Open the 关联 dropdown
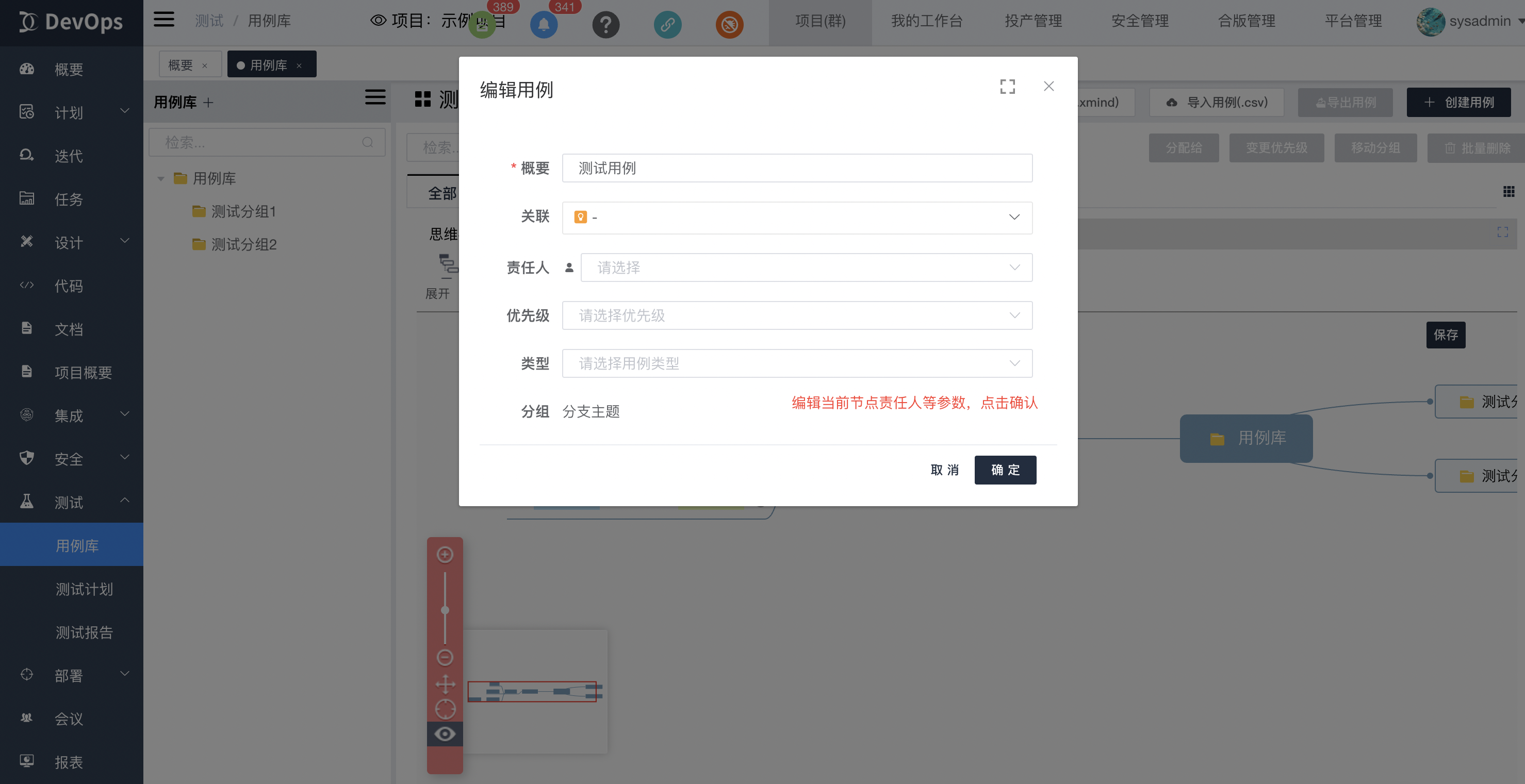1525x784 pixels. (x=797, y=217)
